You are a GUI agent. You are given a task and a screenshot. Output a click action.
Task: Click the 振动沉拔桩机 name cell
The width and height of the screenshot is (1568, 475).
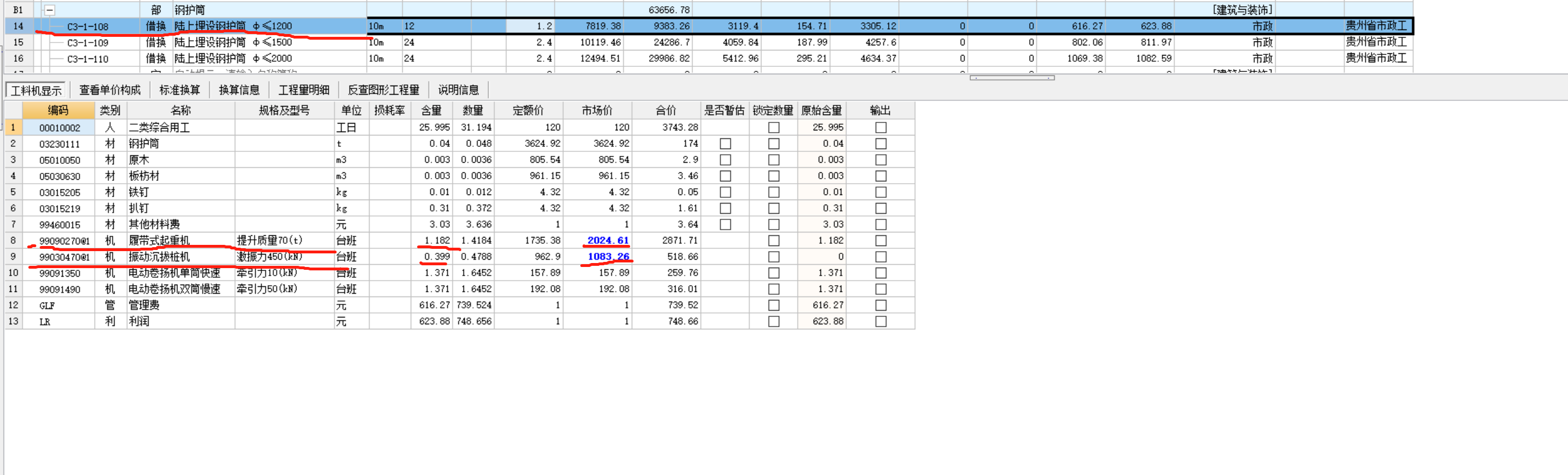click(181, 257)
